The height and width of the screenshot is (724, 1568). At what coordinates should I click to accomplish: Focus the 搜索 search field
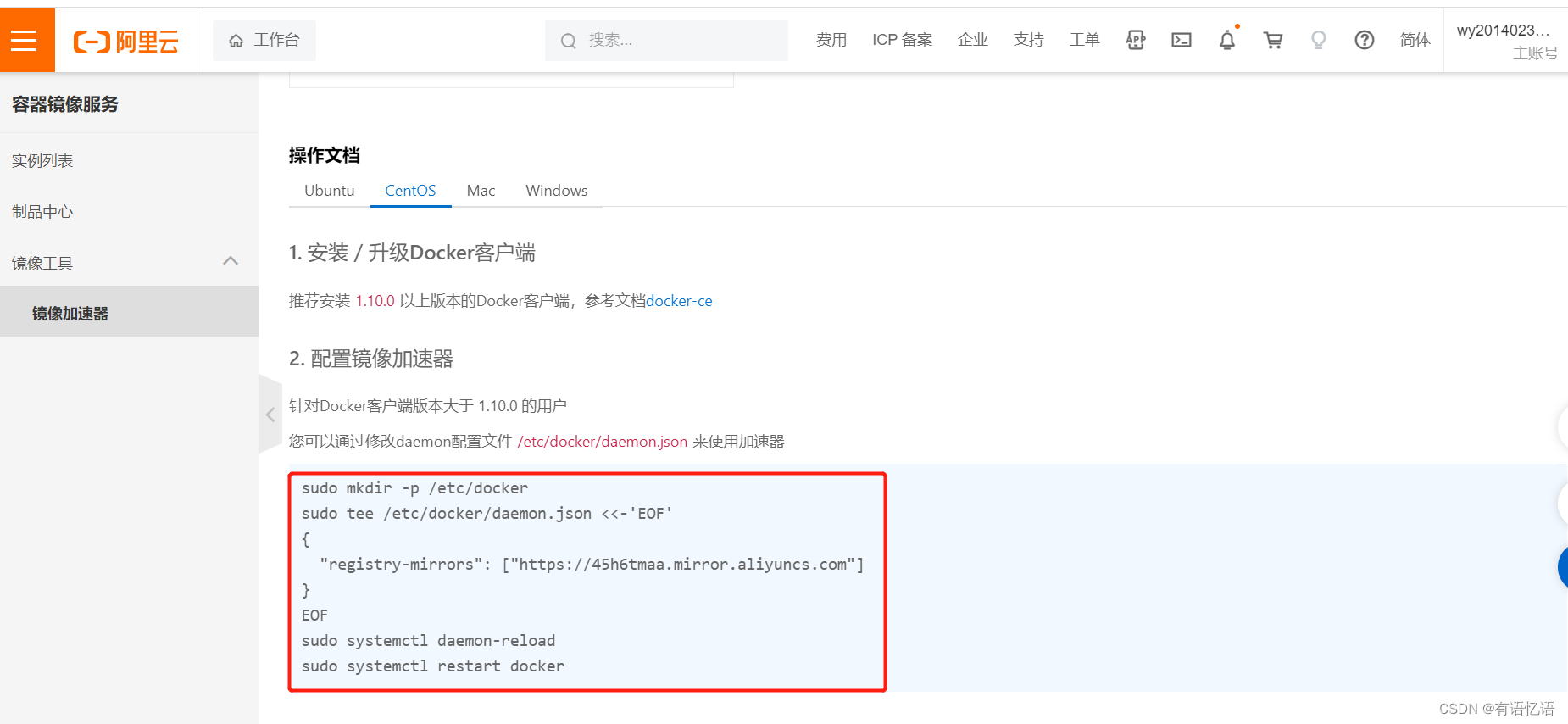pos(666,41)
